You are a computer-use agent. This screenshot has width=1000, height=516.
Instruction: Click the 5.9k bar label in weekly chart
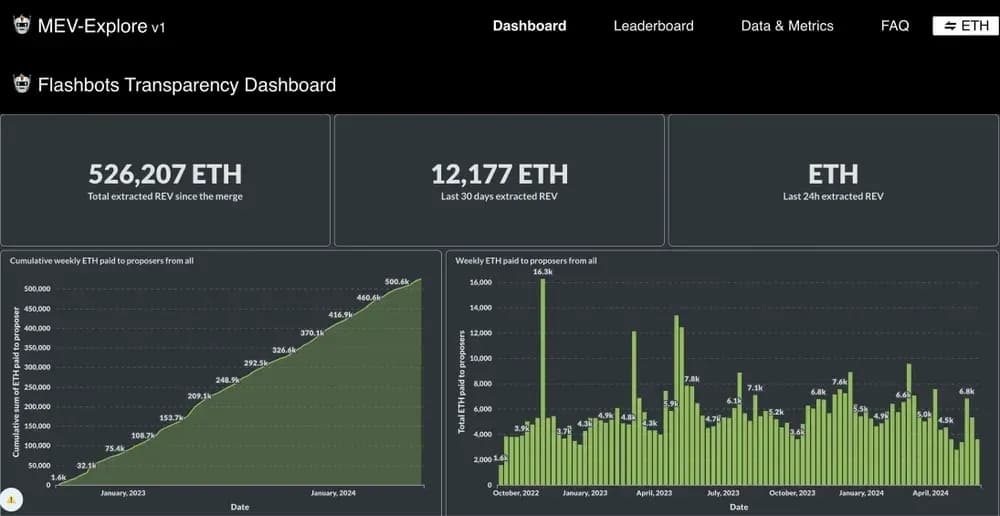671,403
